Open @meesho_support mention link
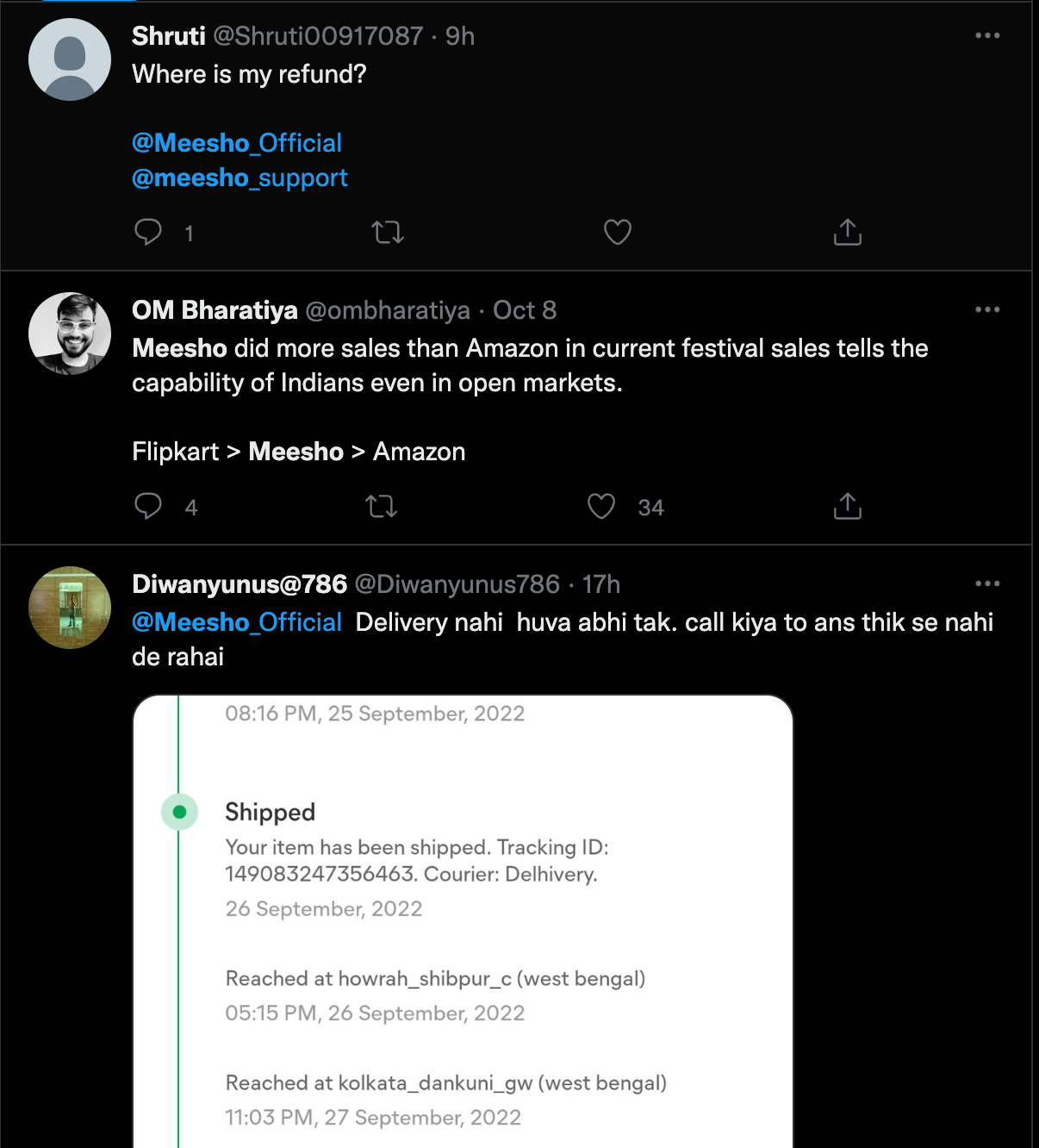 pos(240,178)
